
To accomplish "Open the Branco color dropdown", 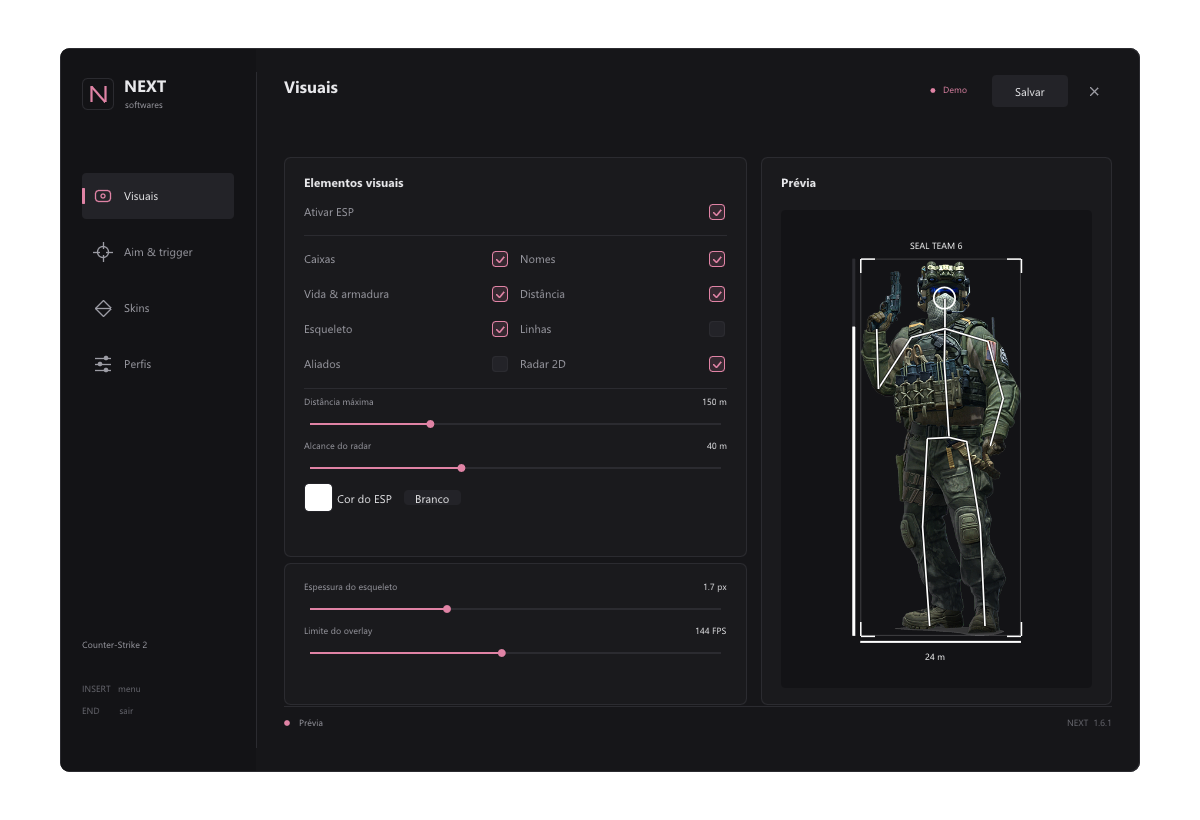I will coord(432,498).
